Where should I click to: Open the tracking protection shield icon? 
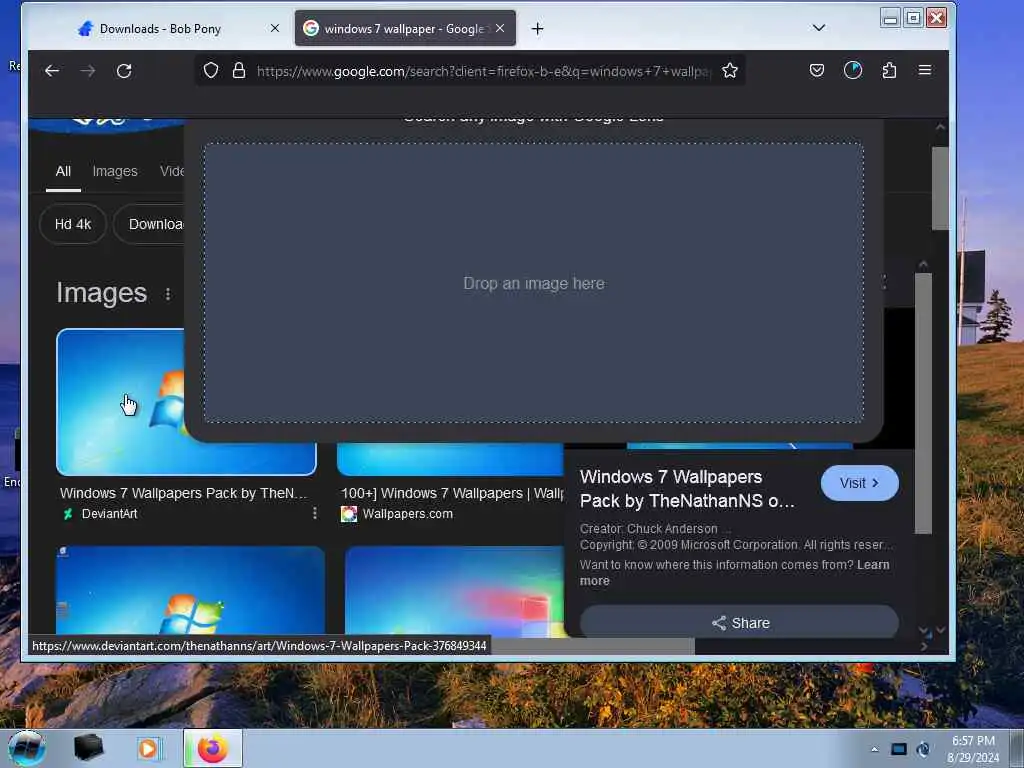point(211,71)
